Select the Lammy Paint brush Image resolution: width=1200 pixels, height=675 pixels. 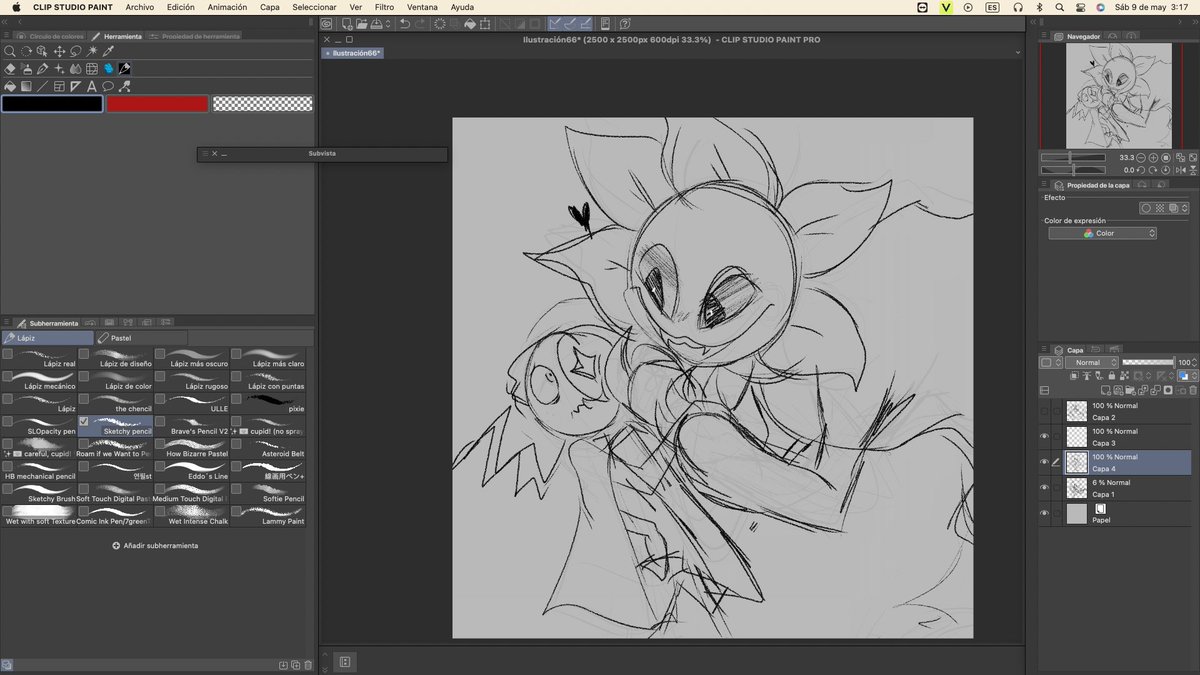(x=269, y=515)
